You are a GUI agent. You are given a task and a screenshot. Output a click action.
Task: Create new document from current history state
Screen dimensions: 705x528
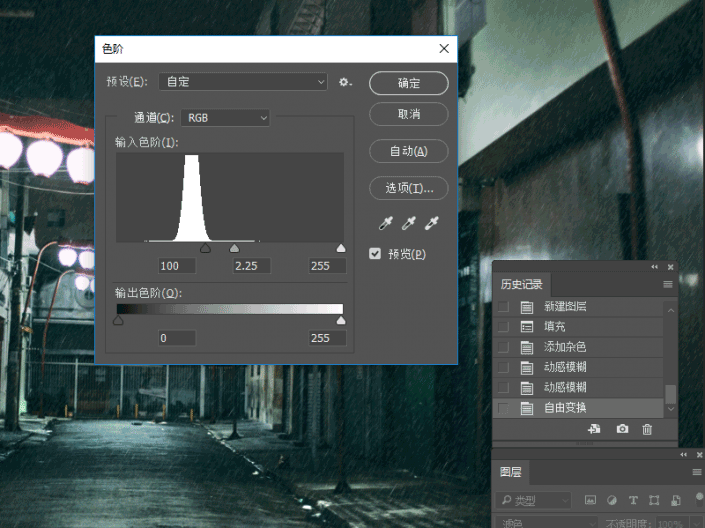coord(594,429)
